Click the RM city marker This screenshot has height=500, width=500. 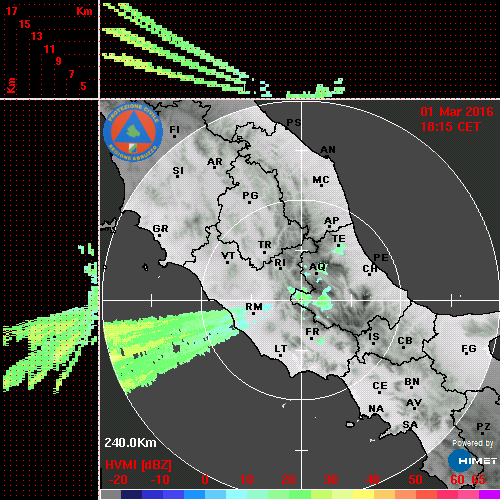click(254, 314)
